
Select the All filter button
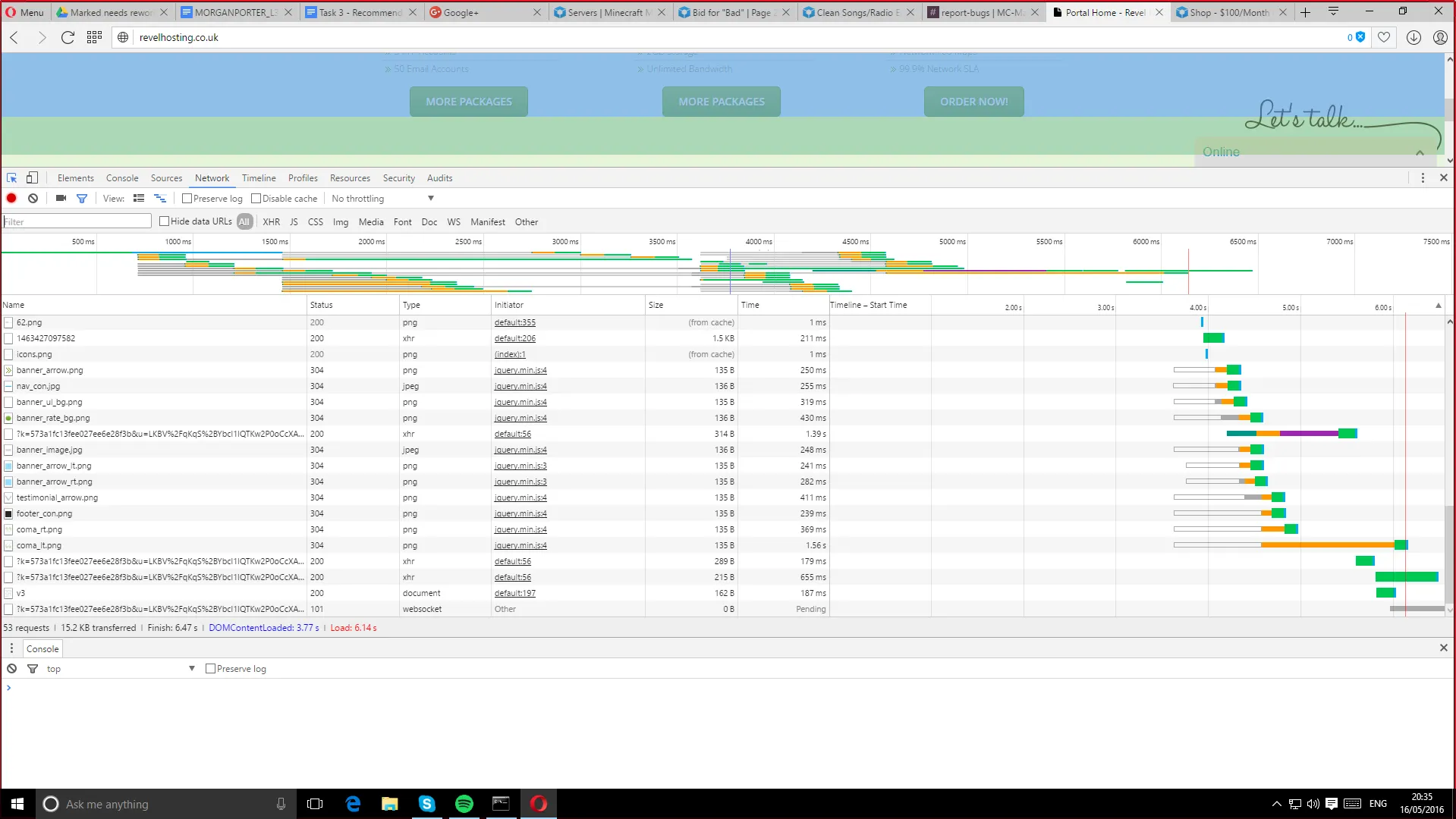[x=244, y=222]
